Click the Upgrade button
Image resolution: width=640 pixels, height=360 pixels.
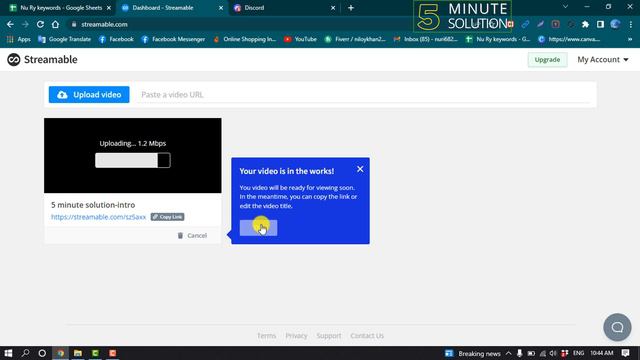pos(547,60)
